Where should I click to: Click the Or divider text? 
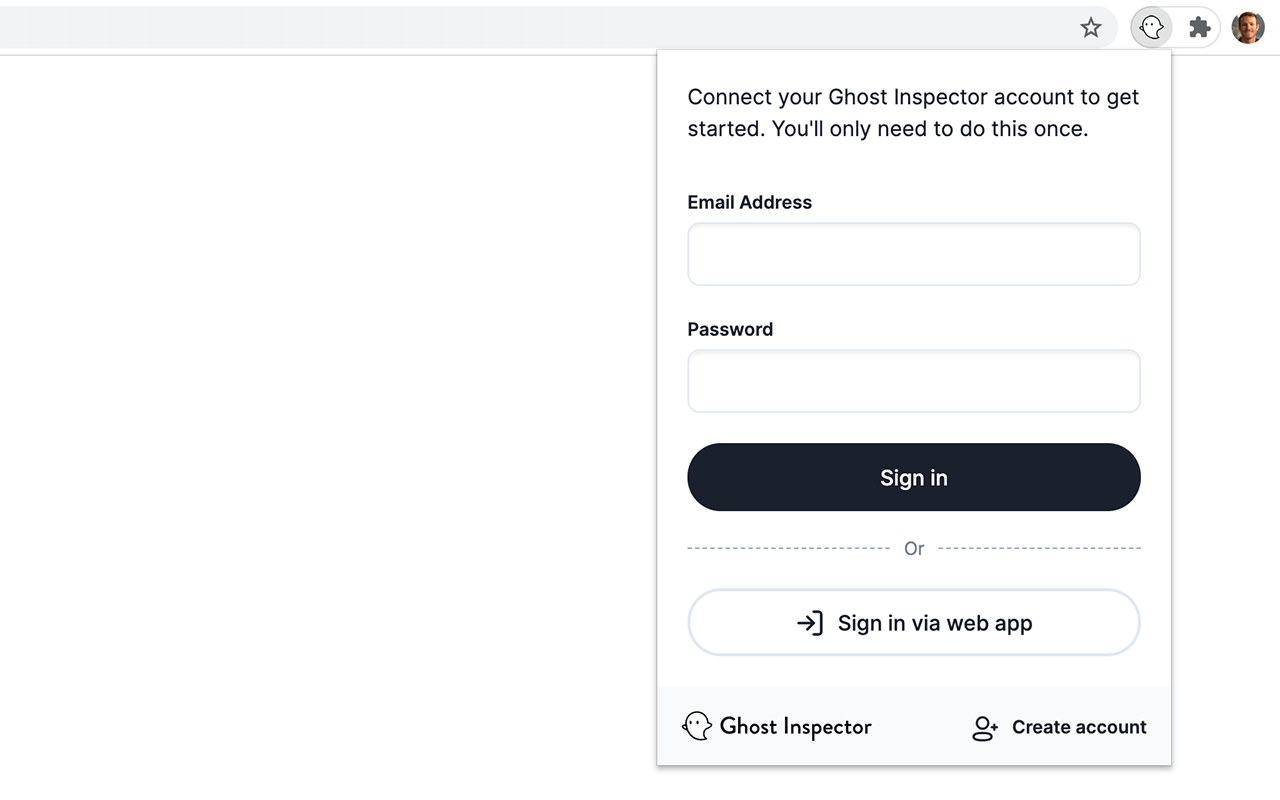click(x=913, y=548)
